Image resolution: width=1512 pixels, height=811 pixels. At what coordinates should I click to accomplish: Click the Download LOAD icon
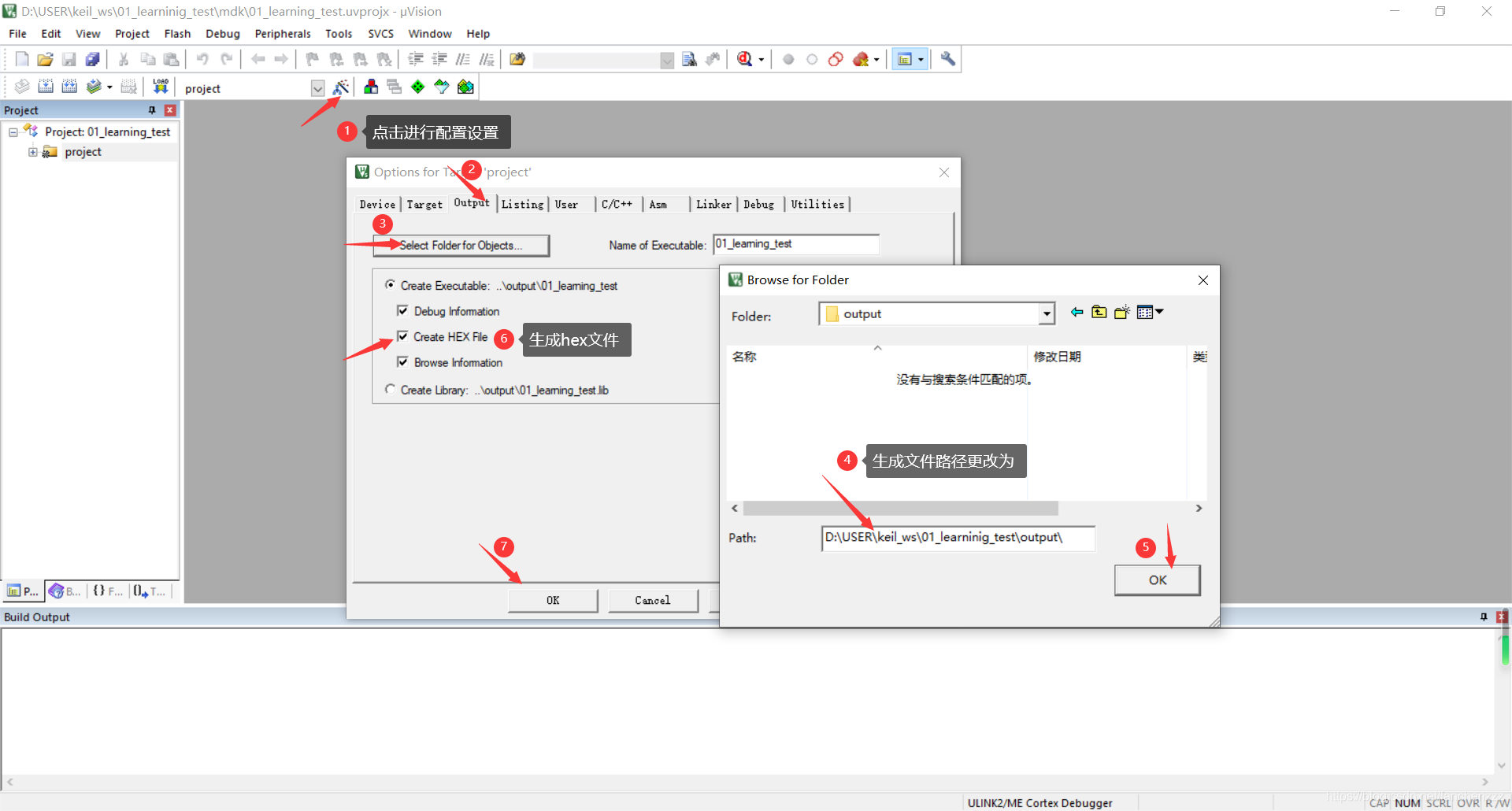pyautogui.click(x=161, y=87)
